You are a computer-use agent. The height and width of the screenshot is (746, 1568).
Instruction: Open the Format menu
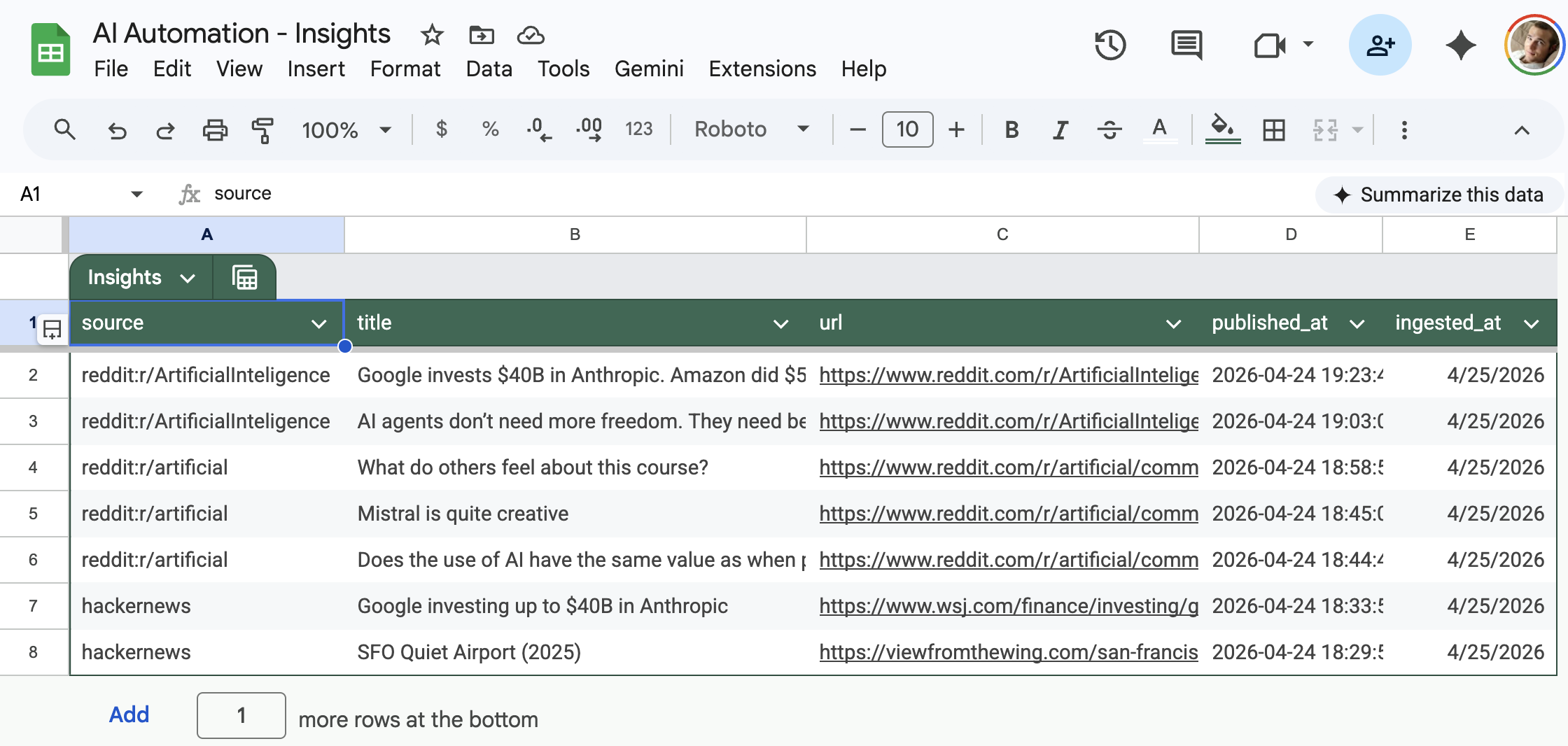point(405,69)
